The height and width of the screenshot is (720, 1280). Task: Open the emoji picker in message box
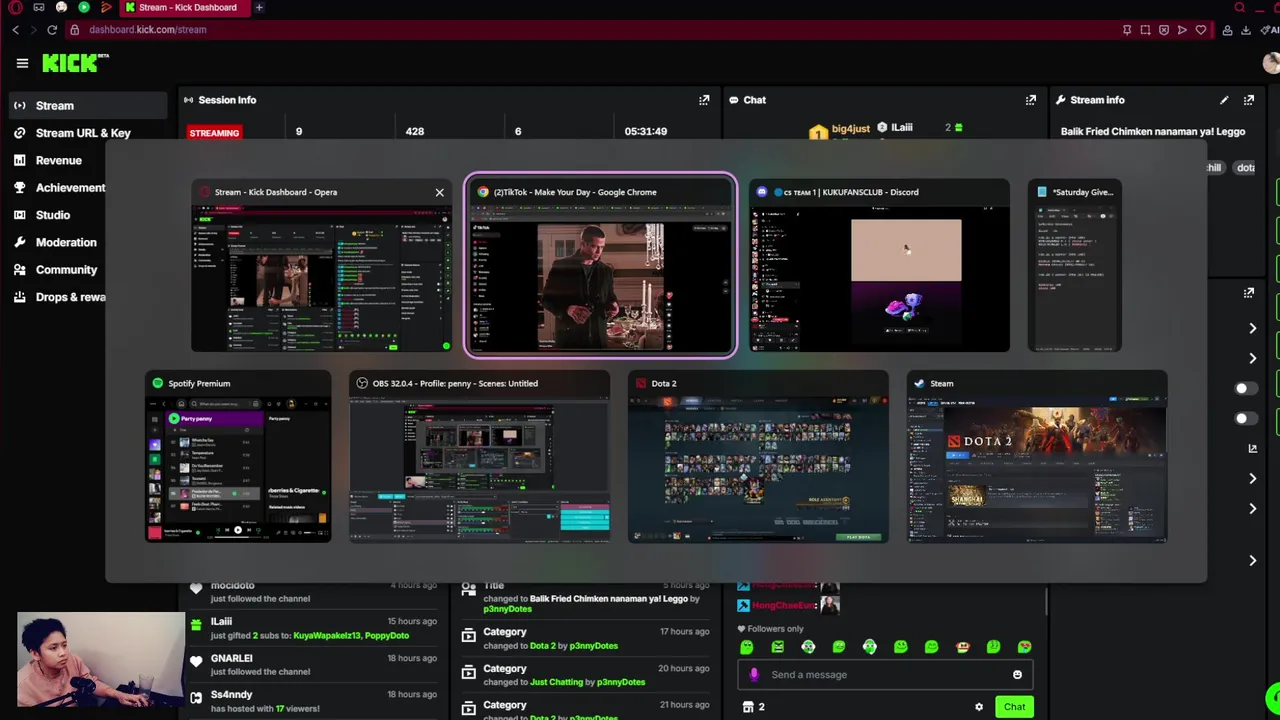tap(1017, 674)
